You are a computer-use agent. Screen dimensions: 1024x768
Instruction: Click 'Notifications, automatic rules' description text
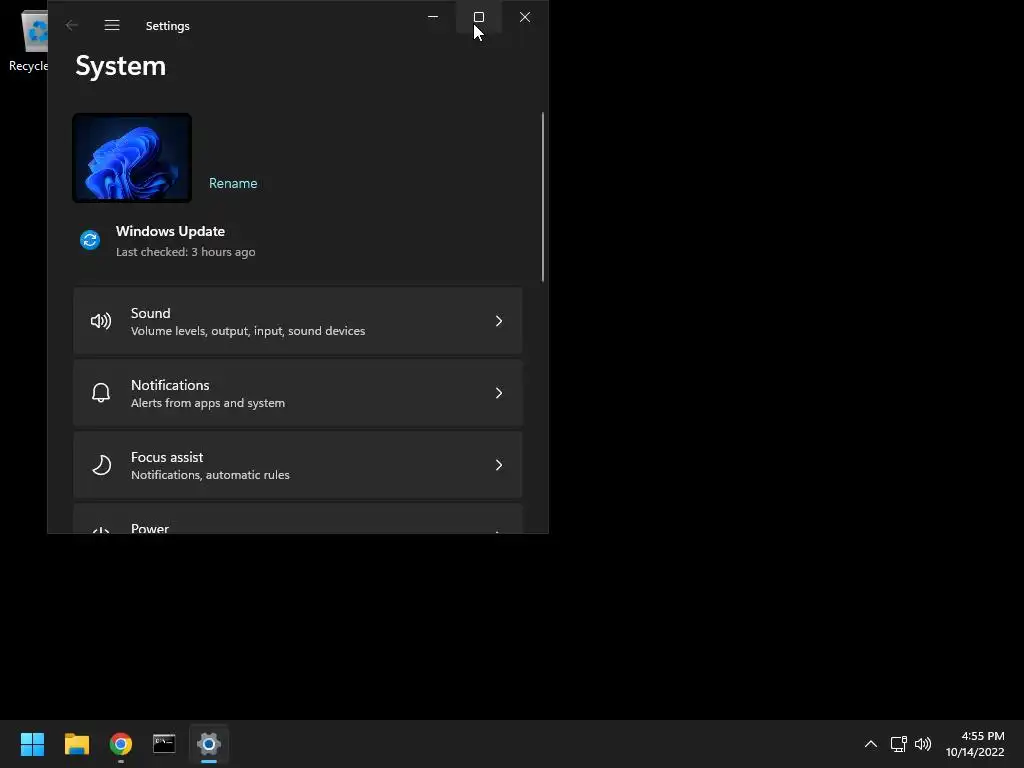coord(210,475)
